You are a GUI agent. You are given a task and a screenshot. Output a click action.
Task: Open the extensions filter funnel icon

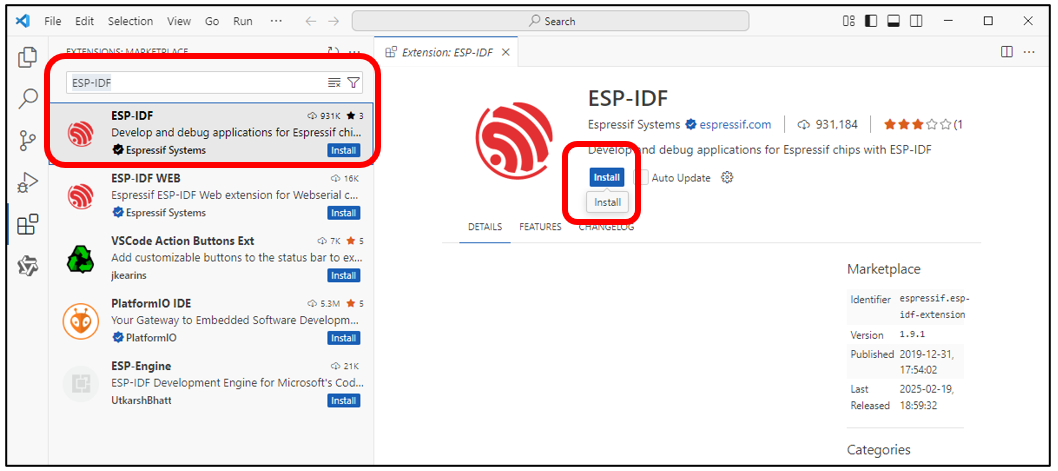tap(354, 82)
